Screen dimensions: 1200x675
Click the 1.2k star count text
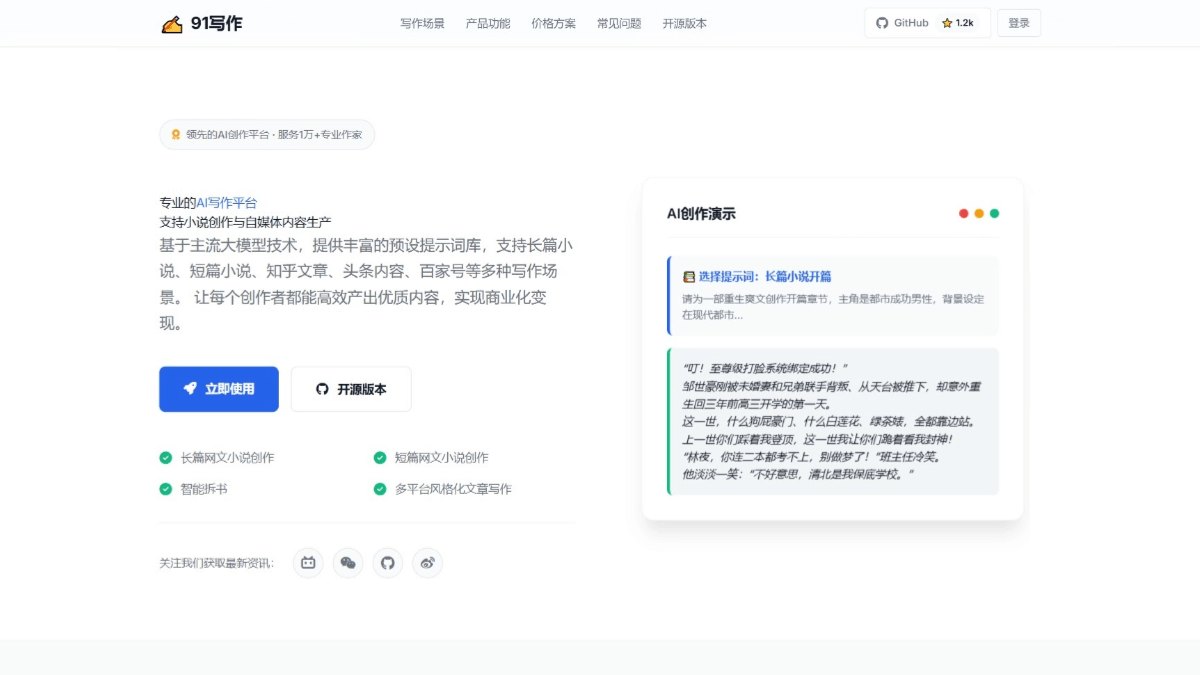[x=965, y=23]
